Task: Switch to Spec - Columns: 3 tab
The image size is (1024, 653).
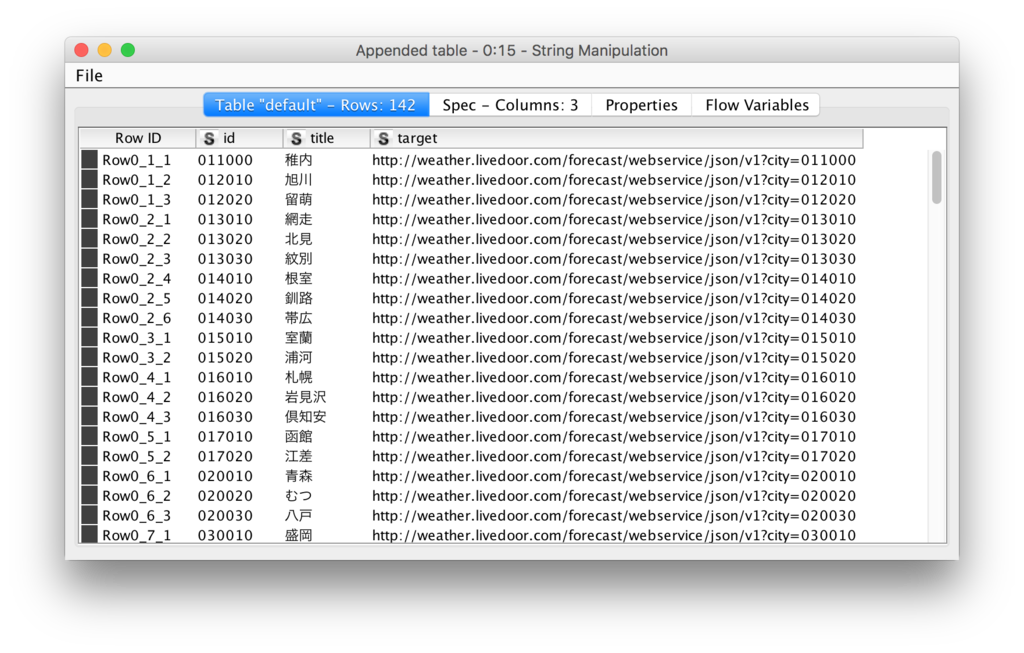Action: pos(510,105)
